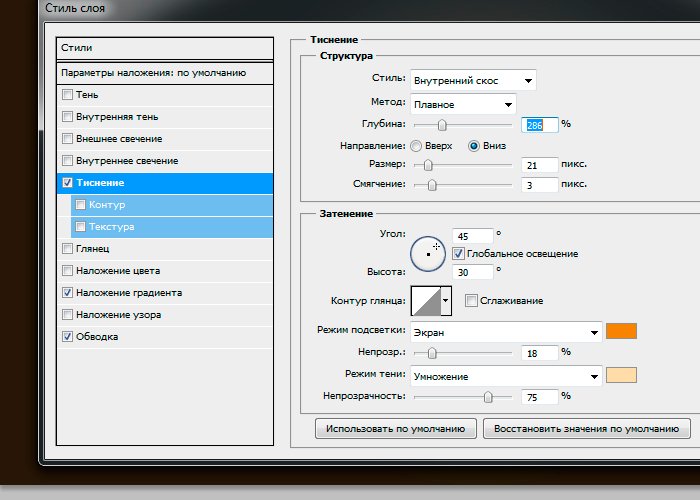
Task: Select the Вверх direction radio button
Action: (415, 146)
